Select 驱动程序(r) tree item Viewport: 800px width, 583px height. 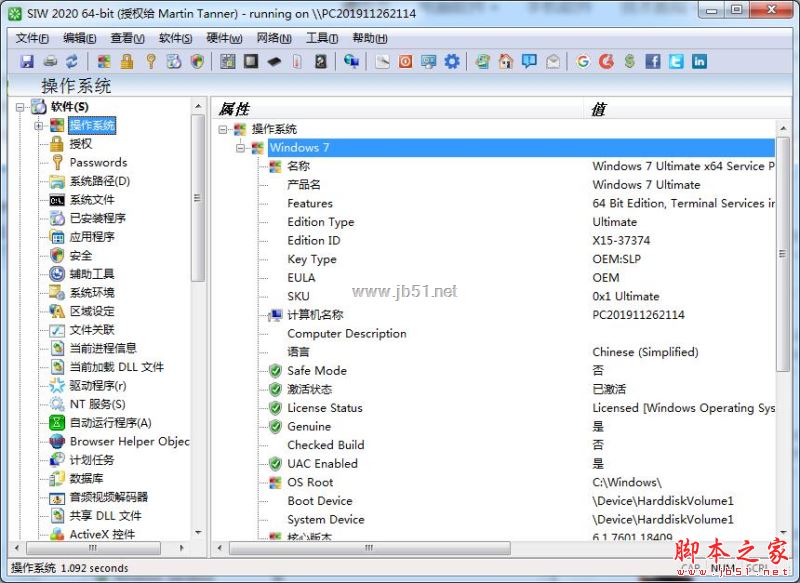[98, 386]
